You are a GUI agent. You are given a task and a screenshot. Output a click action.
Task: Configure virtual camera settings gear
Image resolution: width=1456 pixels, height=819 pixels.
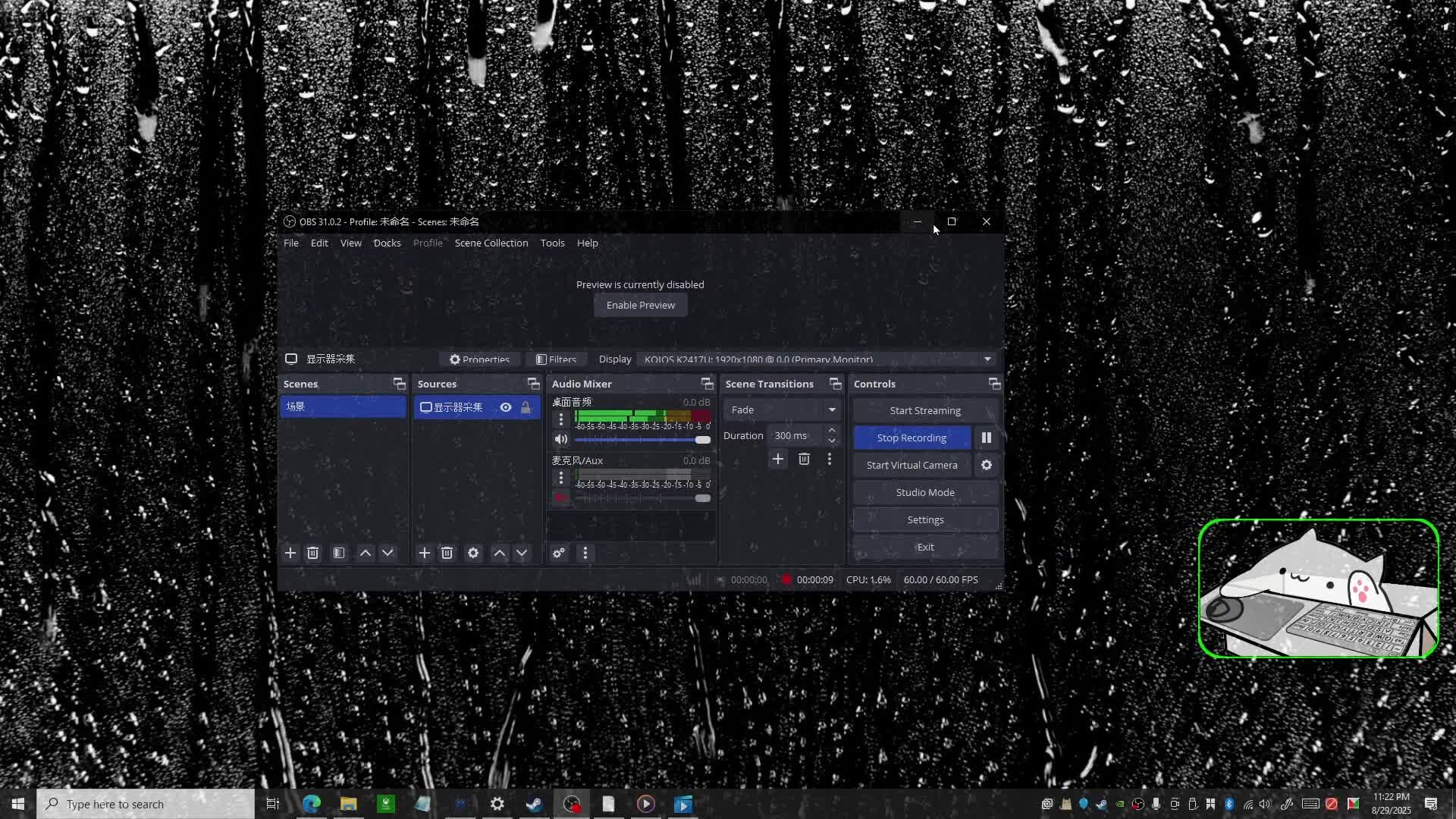click(987, 465)
